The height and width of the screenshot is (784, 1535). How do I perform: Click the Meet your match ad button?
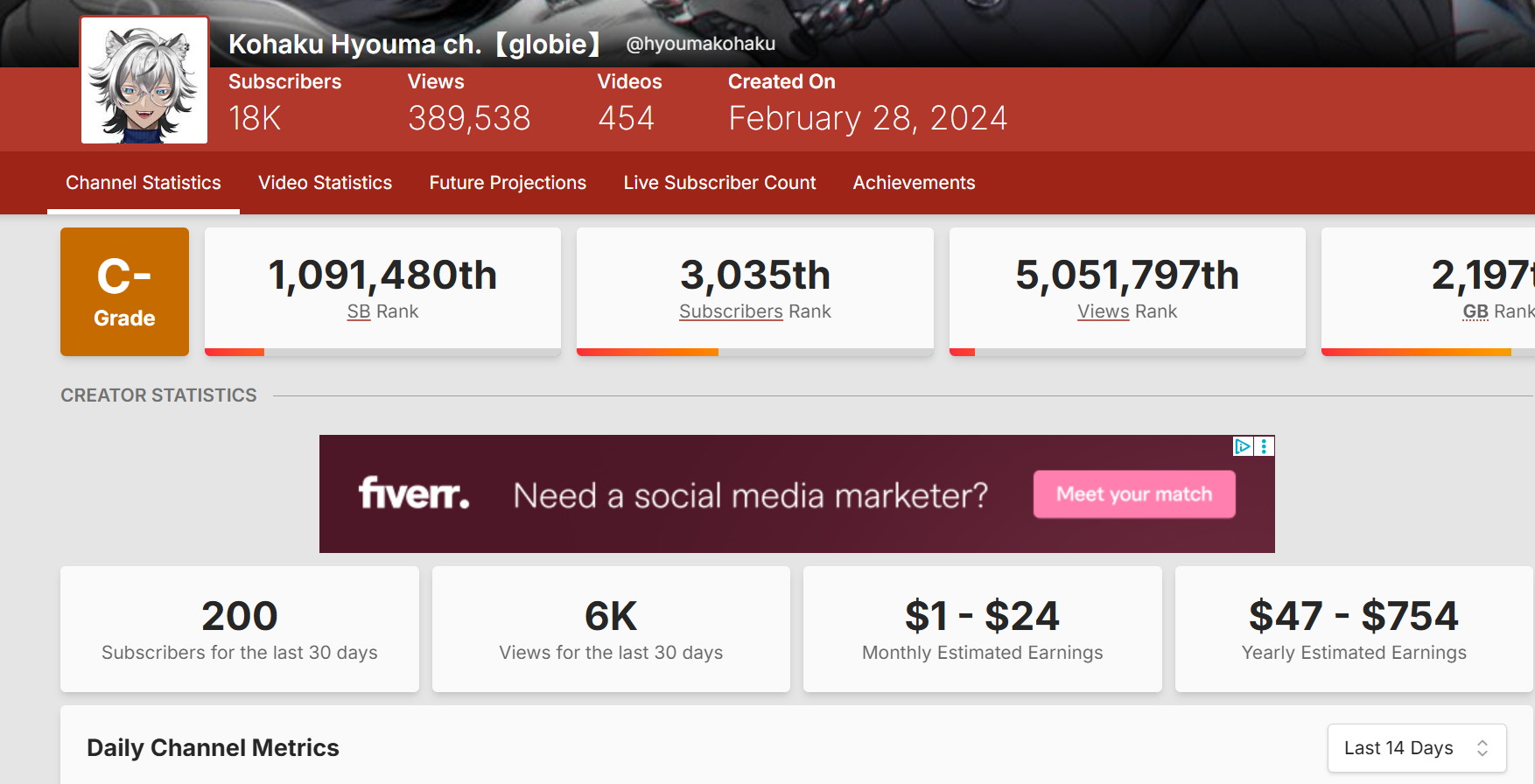[x=1134, y=494]
